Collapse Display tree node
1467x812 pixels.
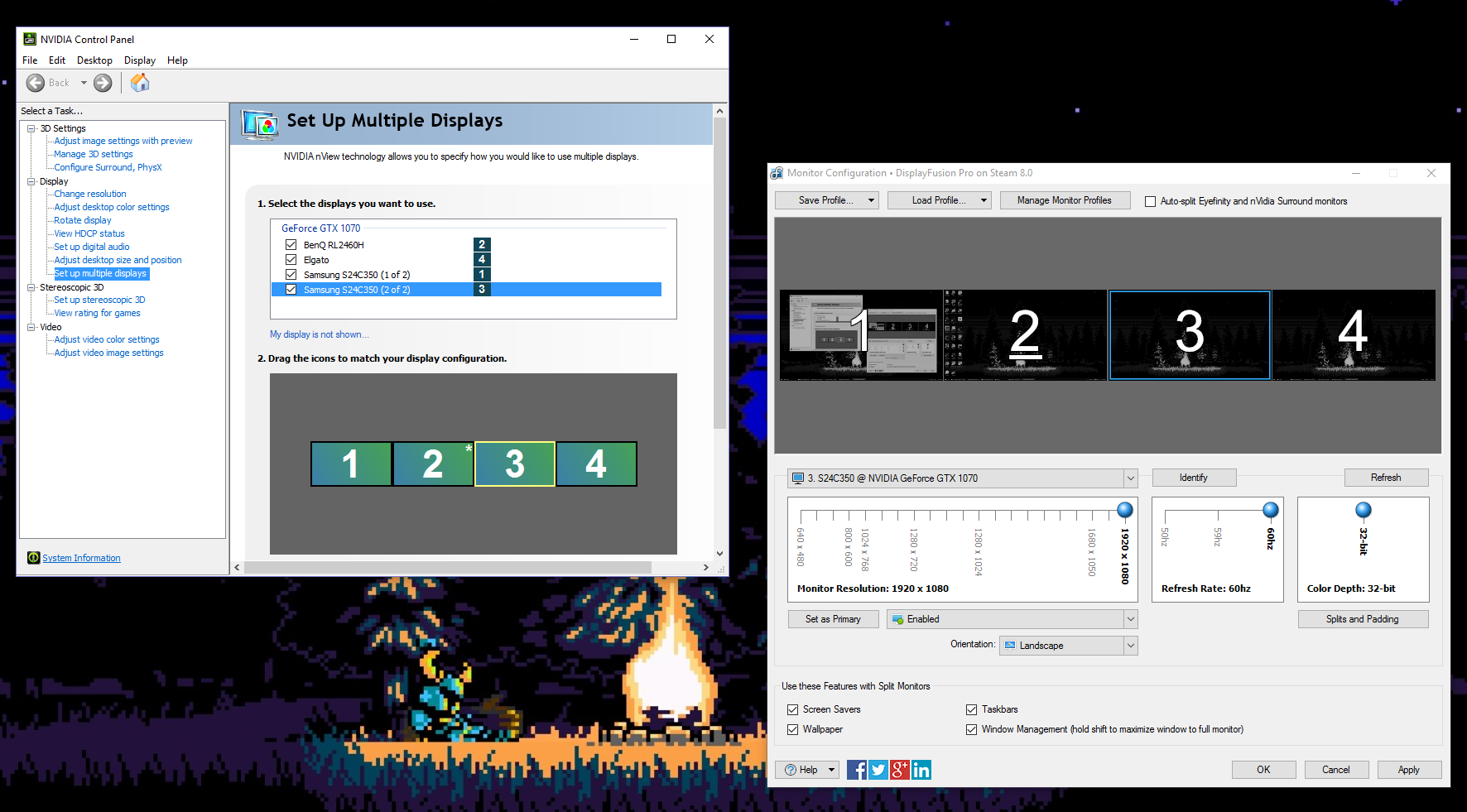tap(31, 181)
